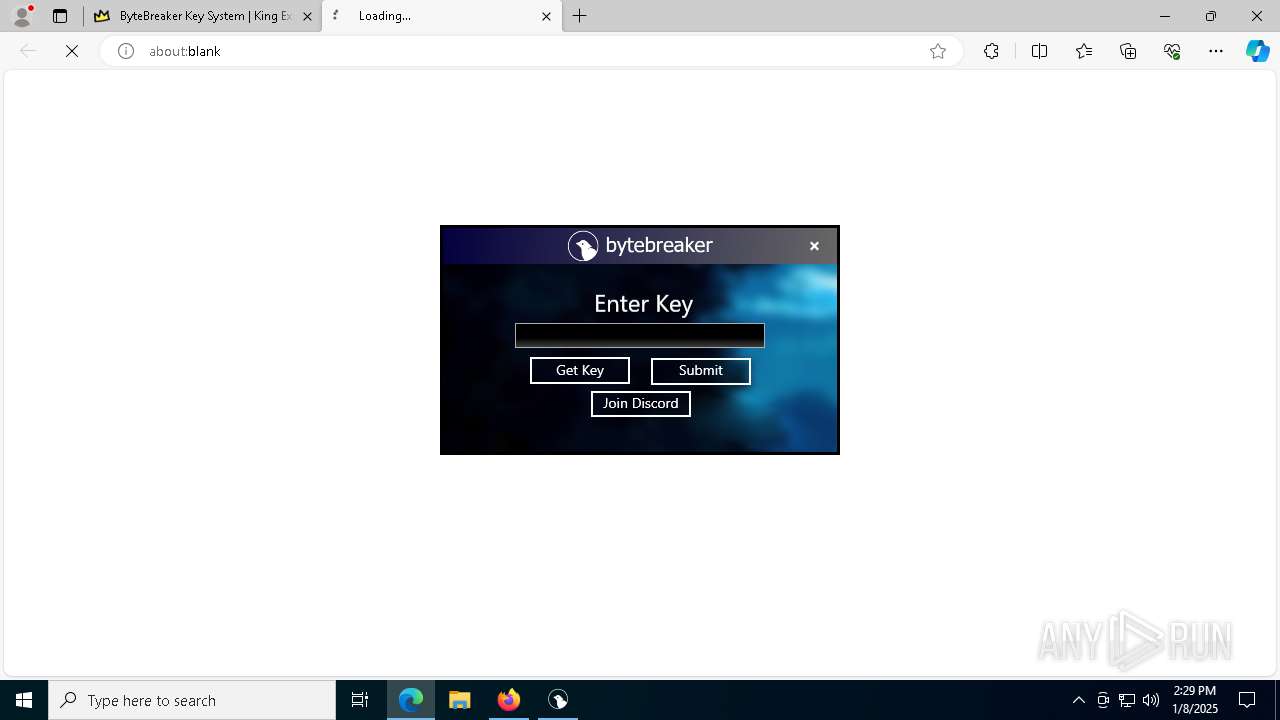
Task: Open the Windows Start menu
Action: click(x=24, y=700)
